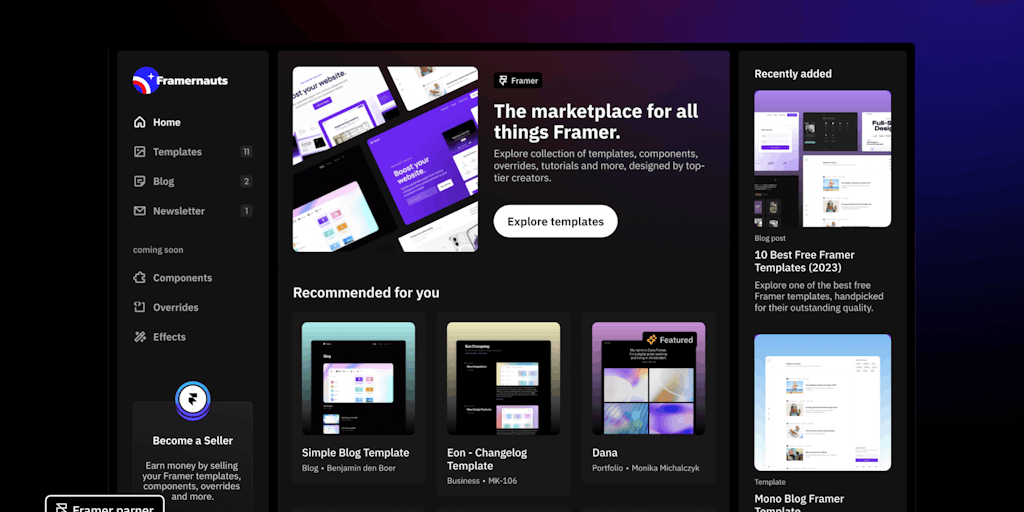Click the Templates image icon

pos(140,152)
